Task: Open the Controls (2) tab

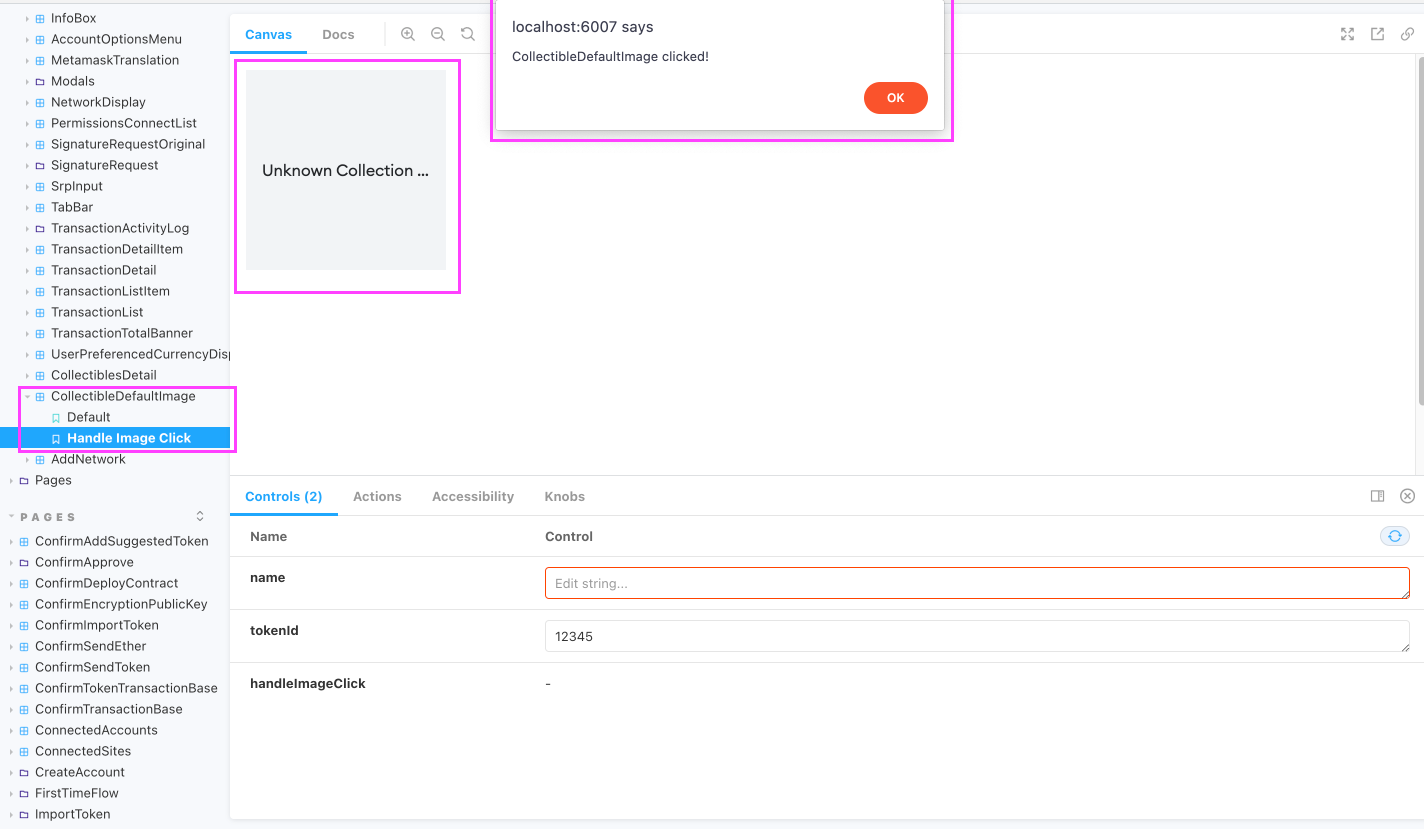Action: pos(284,496)
